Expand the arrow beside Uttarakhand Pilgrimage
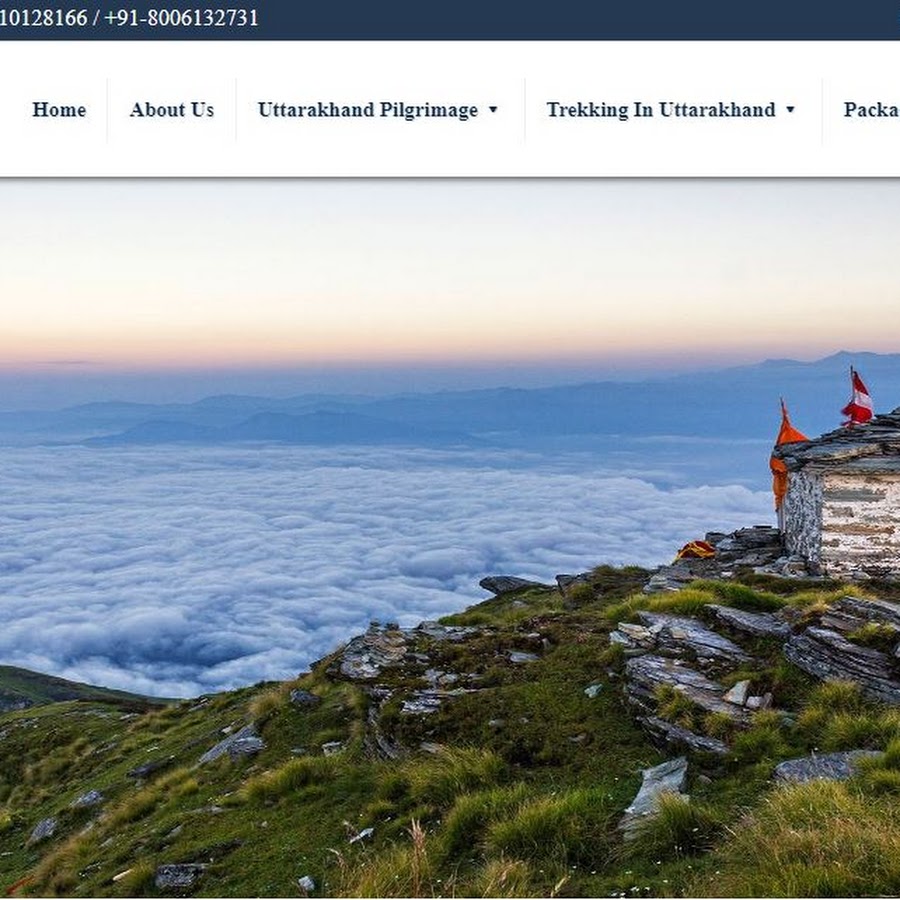The width and height of the screenshot is (900, 900). click(x=493, y=110)
